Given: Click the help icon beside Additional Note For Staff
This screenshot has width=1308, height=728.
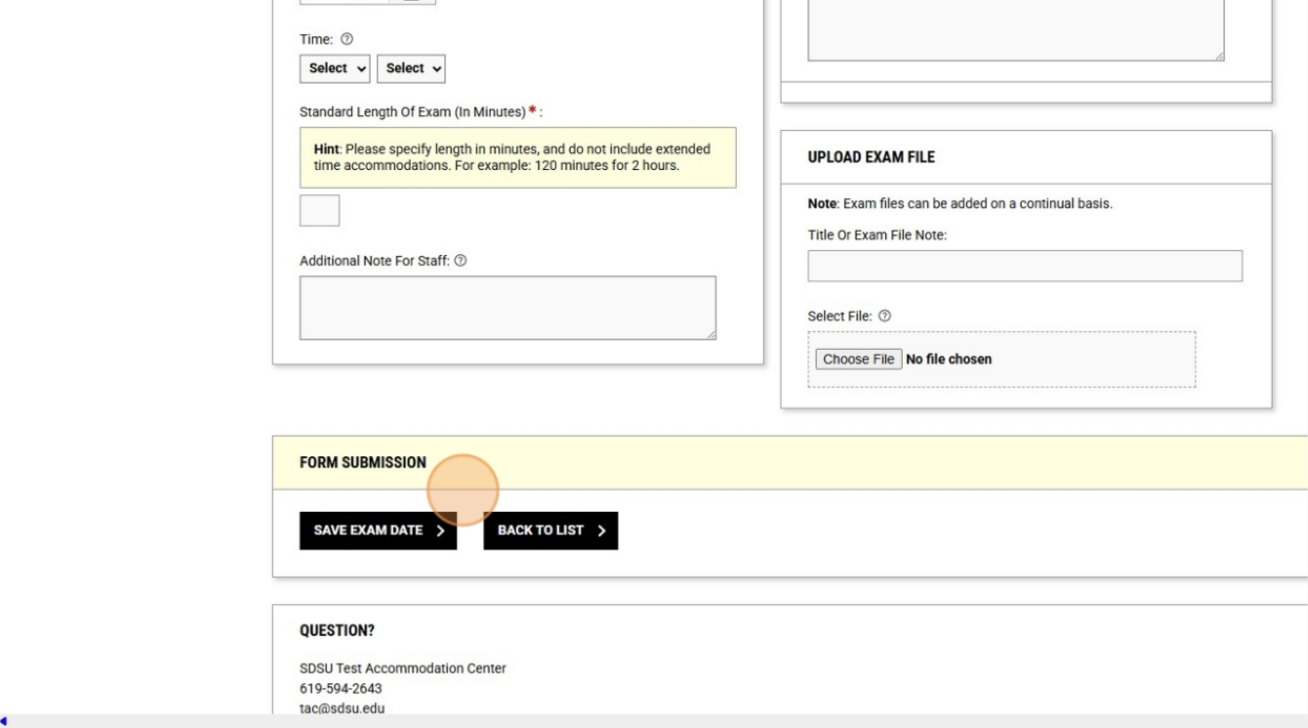Looking at the screenshot, I should 461,261.
